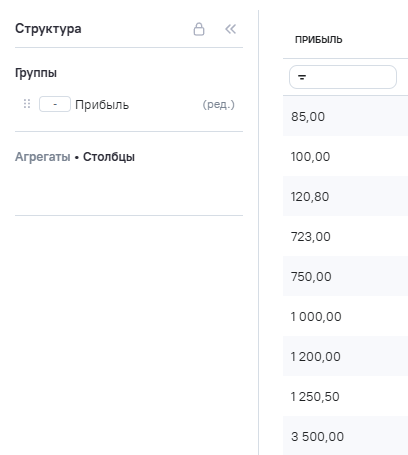The width and height of the screenshot is (408, 455).
Task: Open the sort dropdown beside Прибыль group
Action: click(55, 104)
